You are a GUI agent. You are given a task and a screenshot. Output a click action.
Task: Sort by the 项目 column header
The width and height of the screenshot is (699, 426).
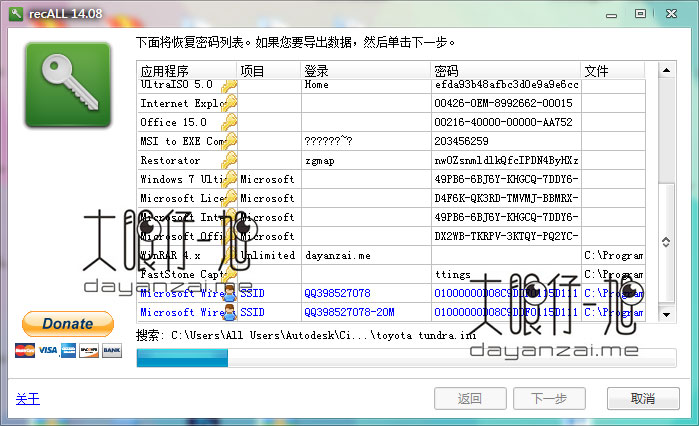point(269,70)
